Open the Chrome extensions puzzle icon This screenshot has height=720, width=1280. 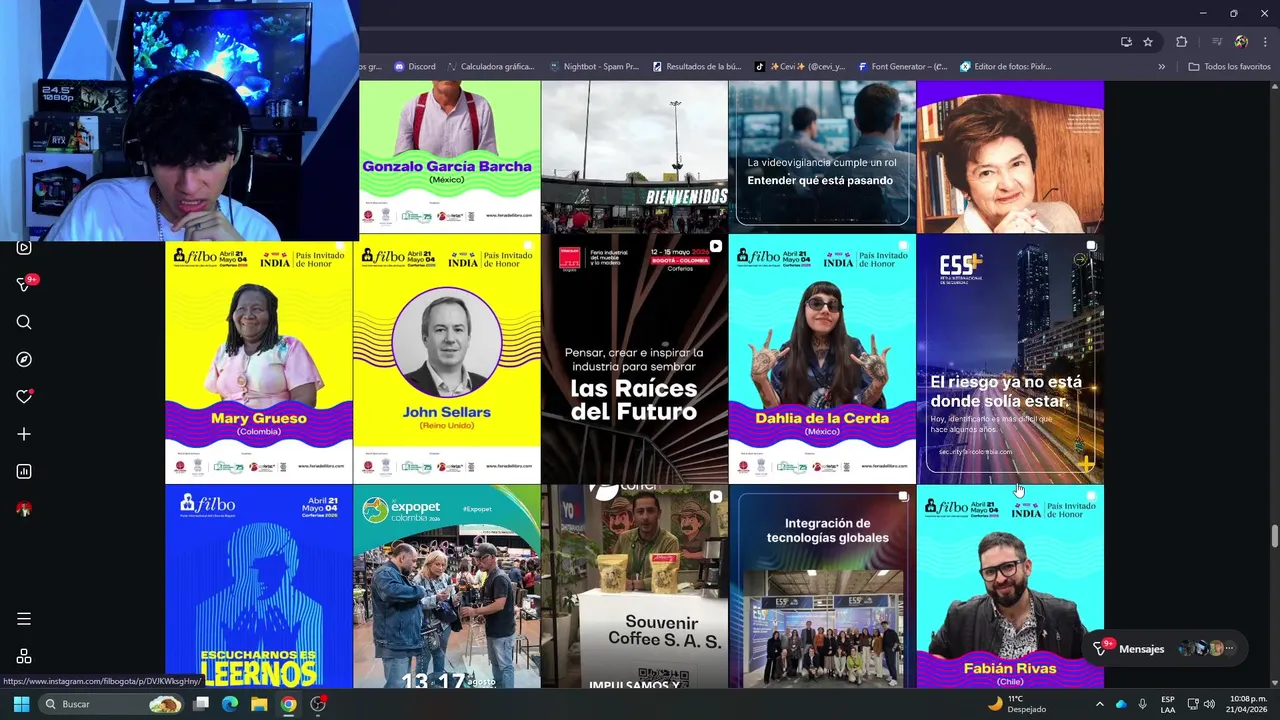coord(1182,42)
